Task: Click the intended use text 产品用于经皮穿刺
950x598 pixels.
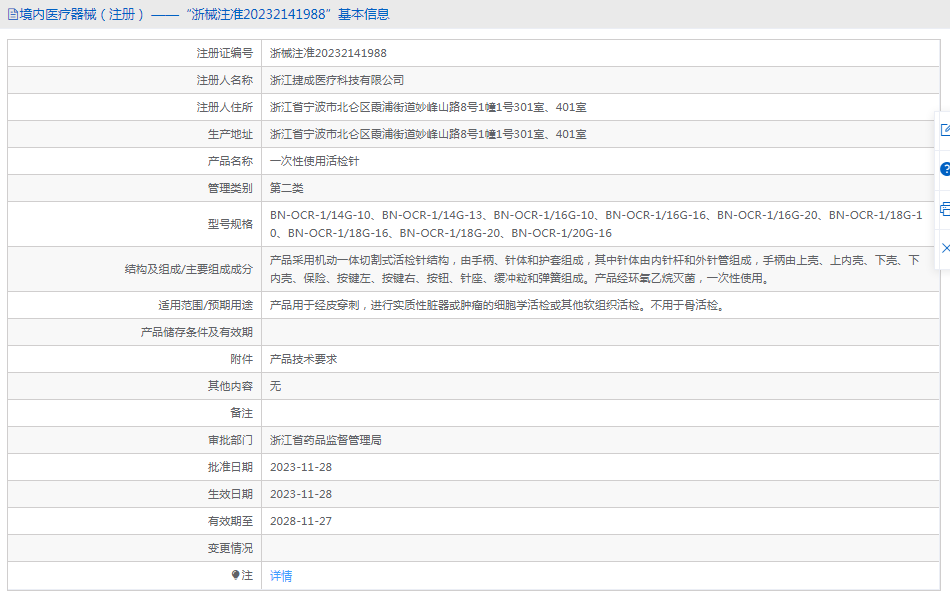Action: (497, 305)
